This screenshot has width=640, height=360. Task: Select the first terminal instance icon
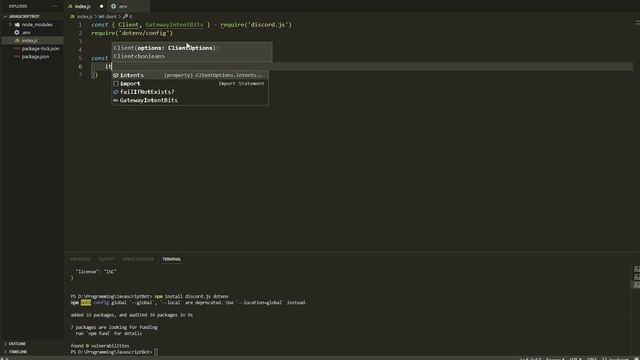637,269
